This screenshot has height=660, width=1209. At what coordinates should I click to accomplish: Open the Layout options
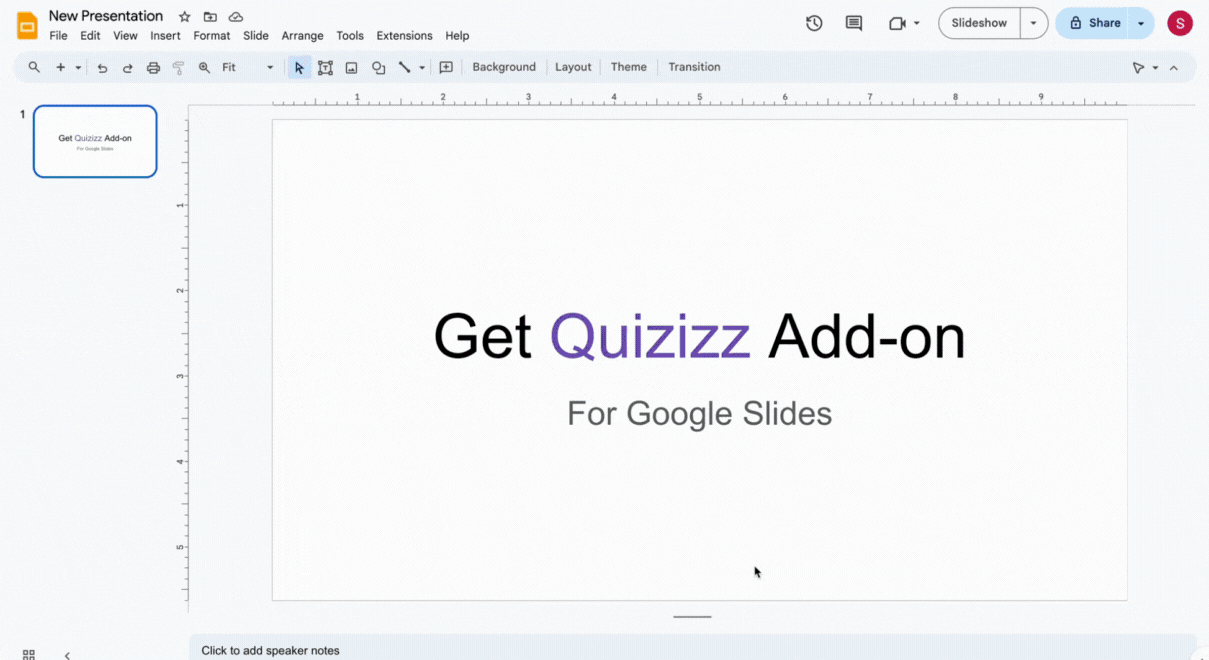[x=573, y=67]
